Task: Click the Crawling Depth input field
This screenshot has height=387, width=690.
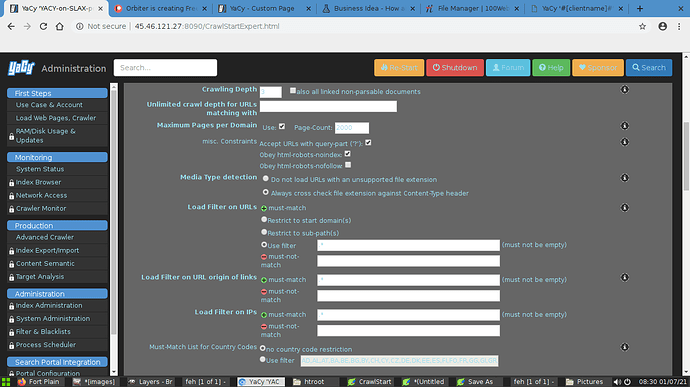Action: click(271, 92)
